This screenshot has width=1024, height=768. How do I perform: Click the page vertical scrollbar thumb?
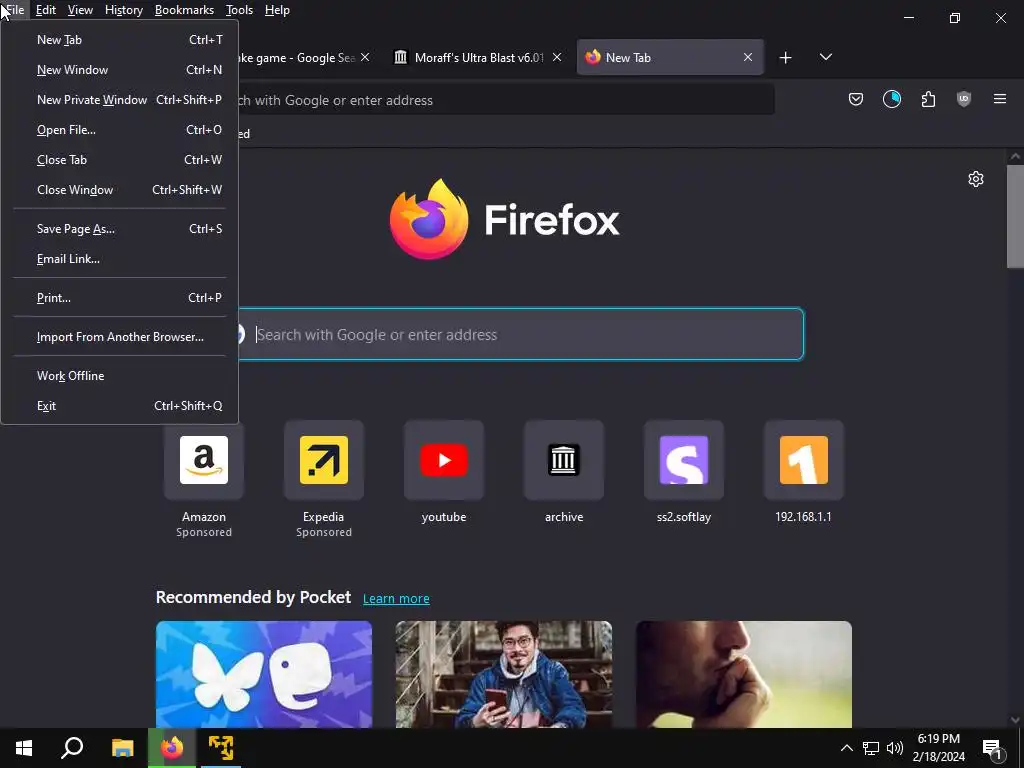coord(1015,216)
